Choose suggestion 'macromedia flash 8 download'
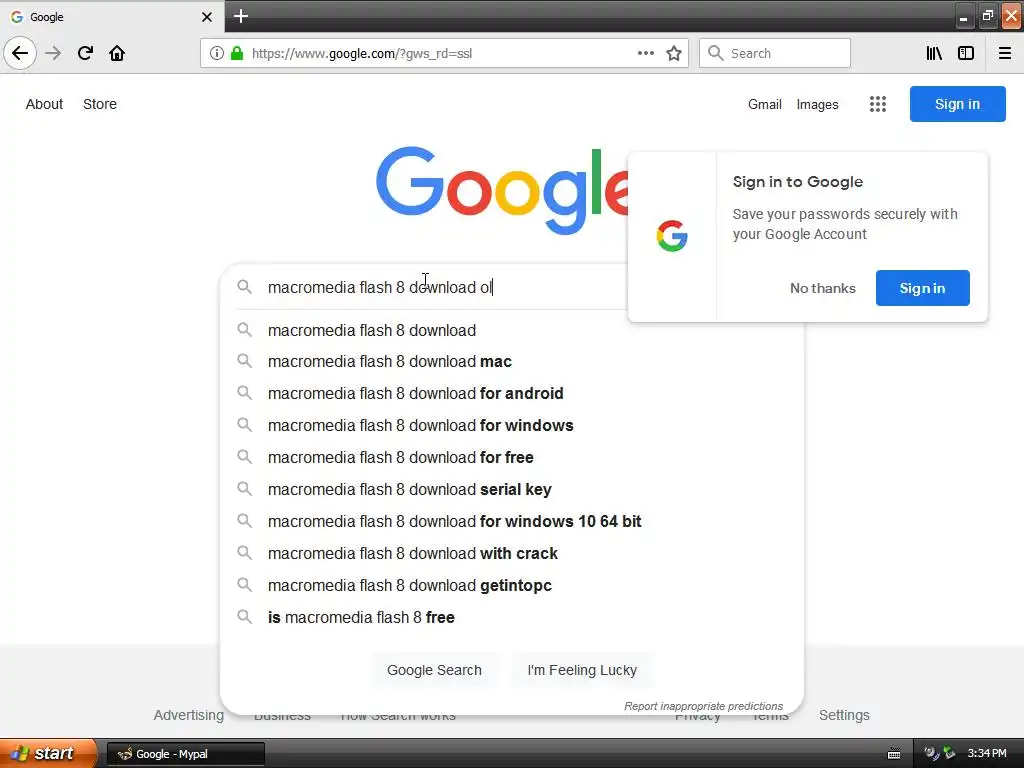Viewport: 1024px width, 768px height. 512,330
